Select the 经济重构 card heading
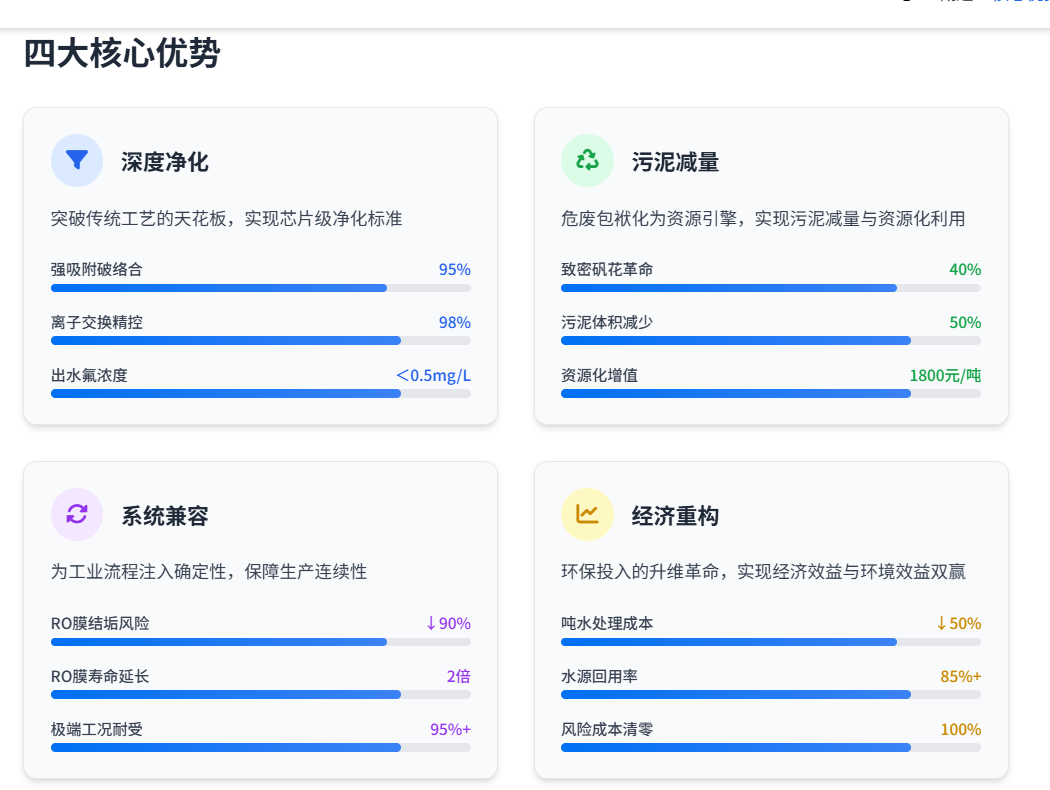The image size is (1050, 790). (675, 516)
